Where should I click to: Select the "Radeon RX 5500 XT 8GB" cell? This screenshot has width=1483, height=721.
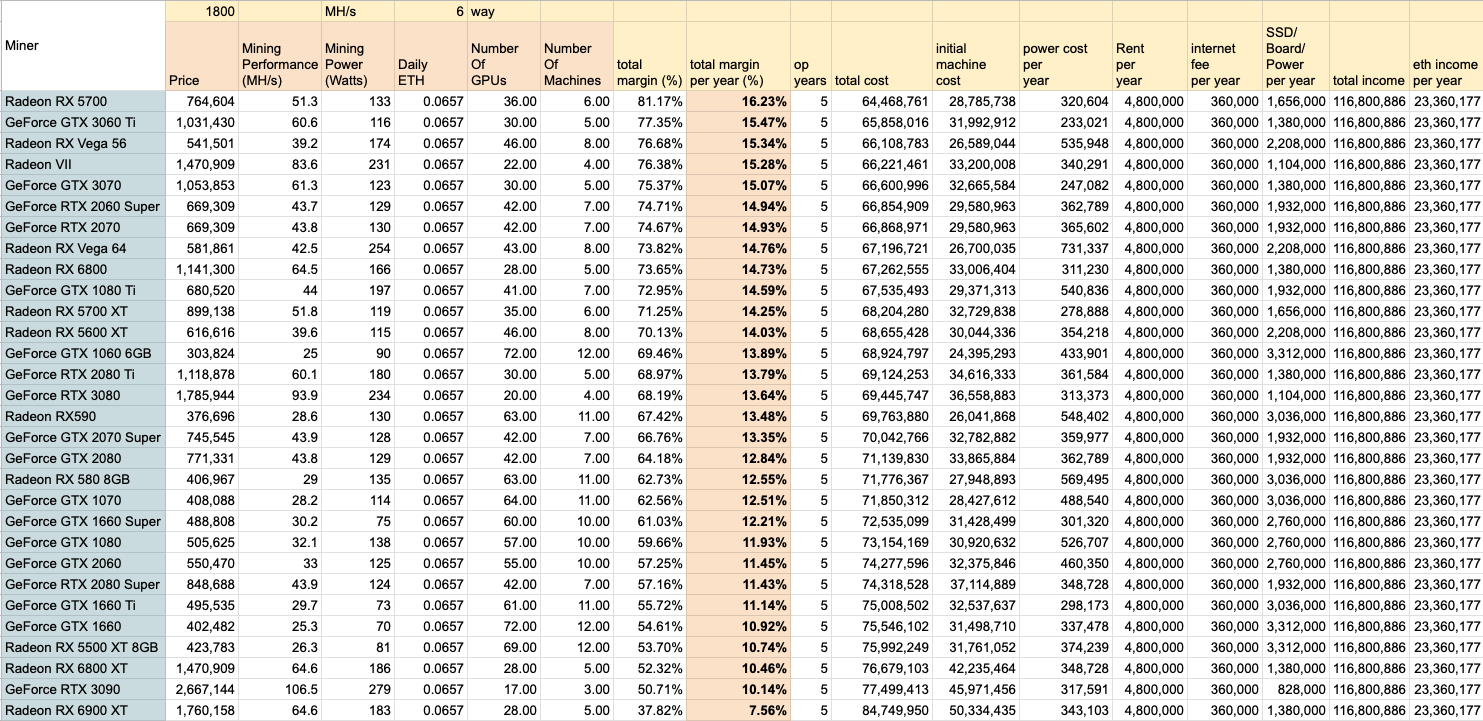[82, 647]
